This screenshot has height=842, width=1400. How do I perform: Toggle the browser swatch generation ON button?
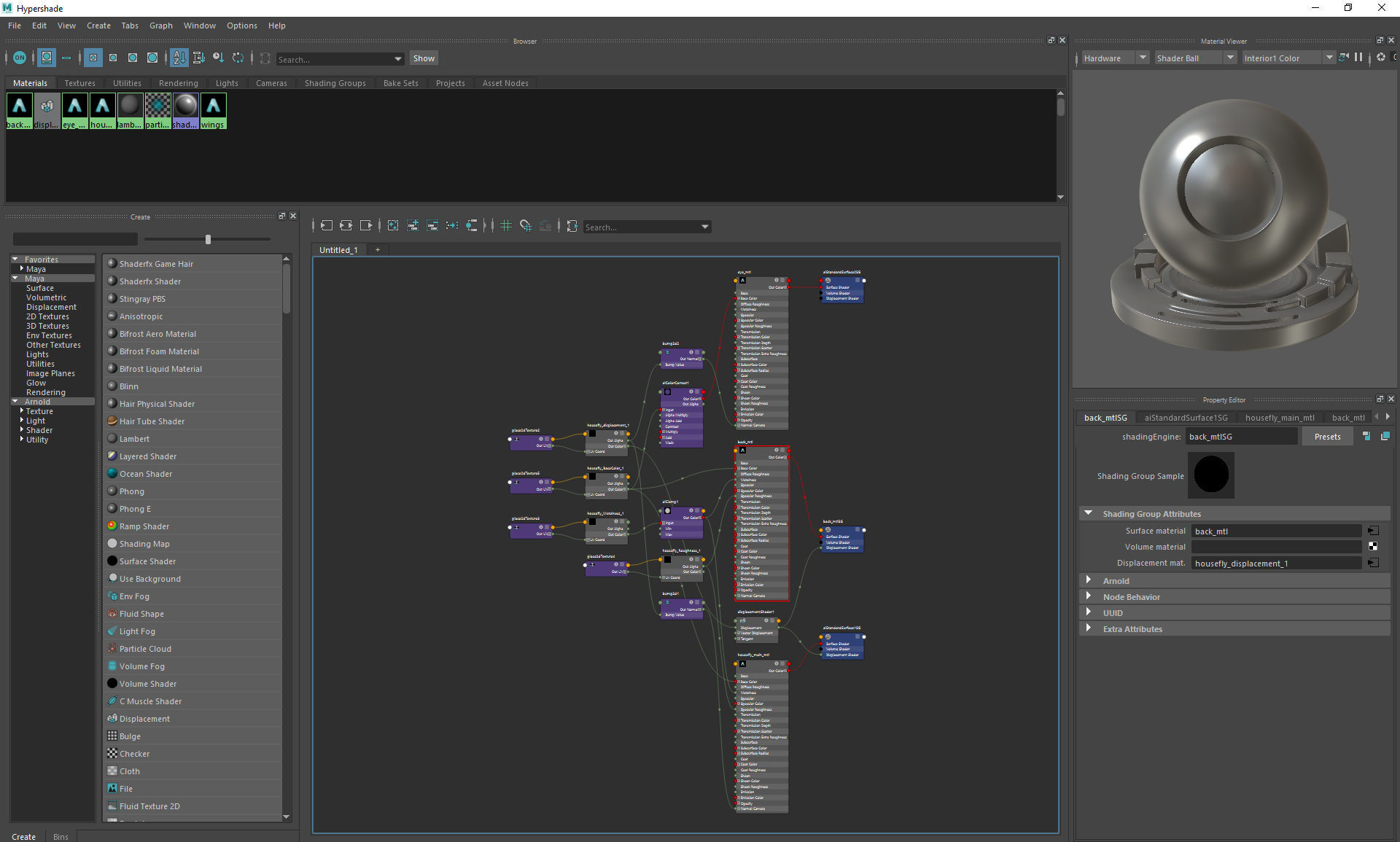20,58
